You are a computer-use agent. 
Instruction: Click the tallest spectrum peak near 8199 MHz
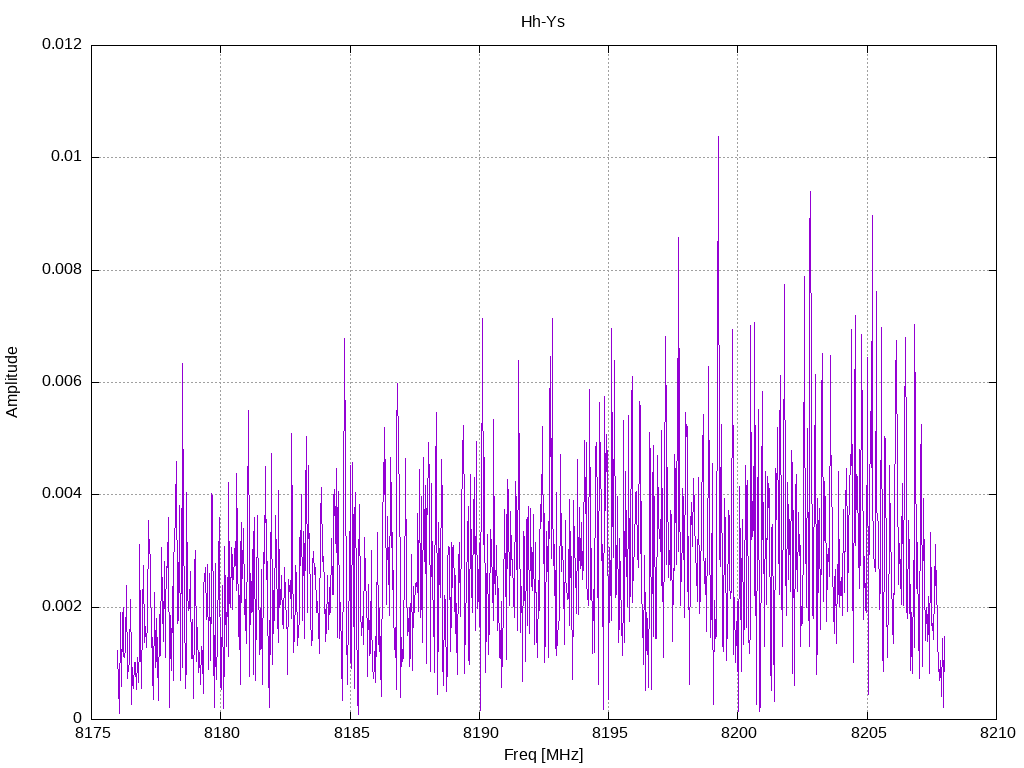pos(718,138)
